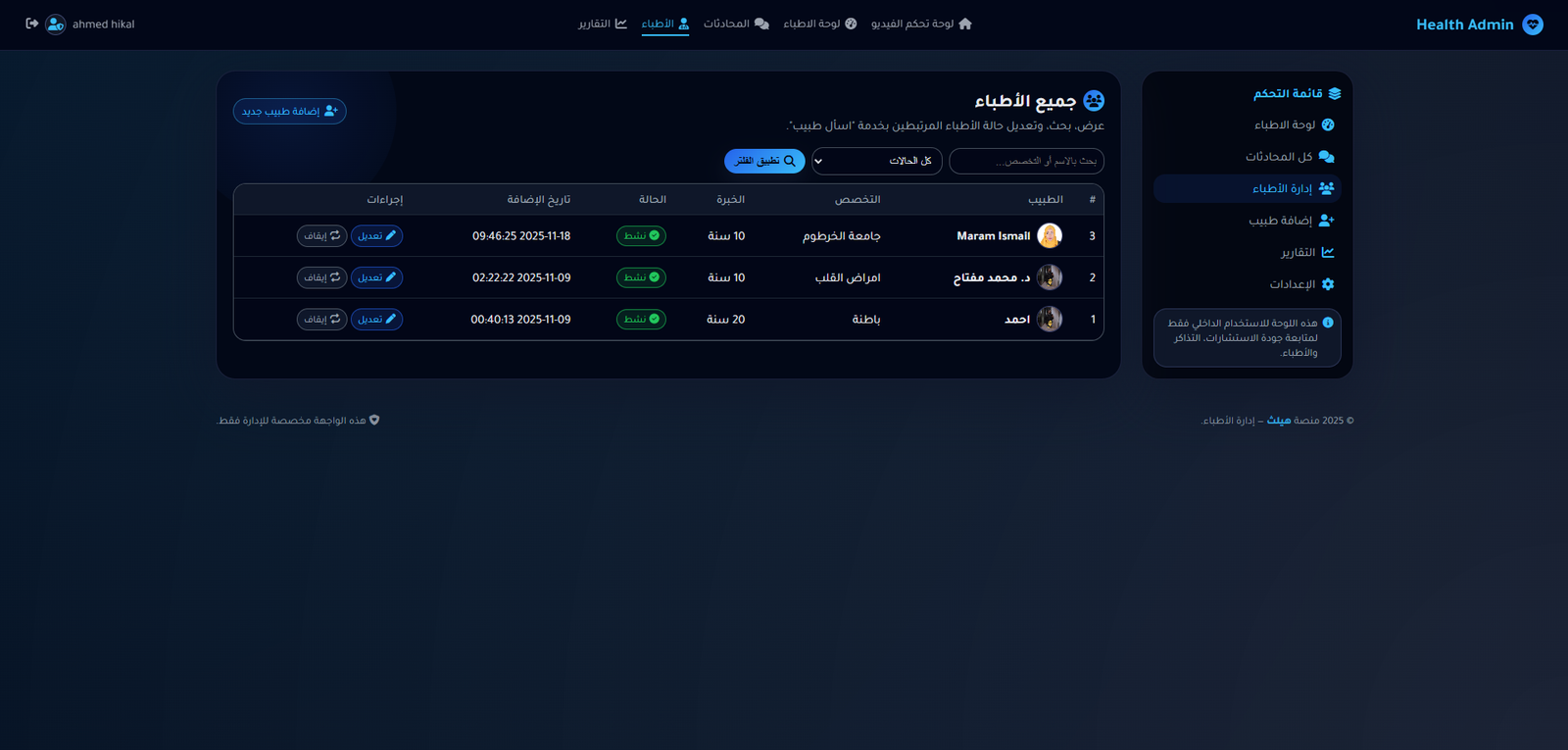This screenshot has width=1568, height=750.
Task: Focus the search by name or specialty field
Action: coord(1026,161)
